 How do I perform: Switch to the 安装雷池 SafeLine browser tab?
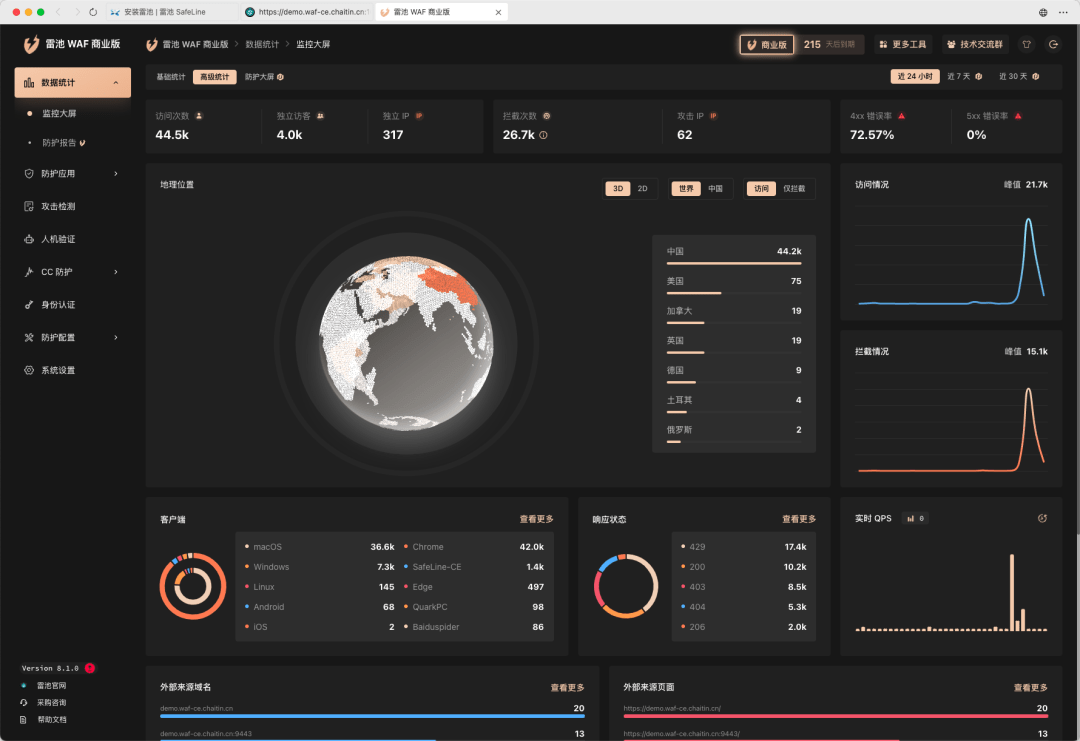[x=170, y=12]
